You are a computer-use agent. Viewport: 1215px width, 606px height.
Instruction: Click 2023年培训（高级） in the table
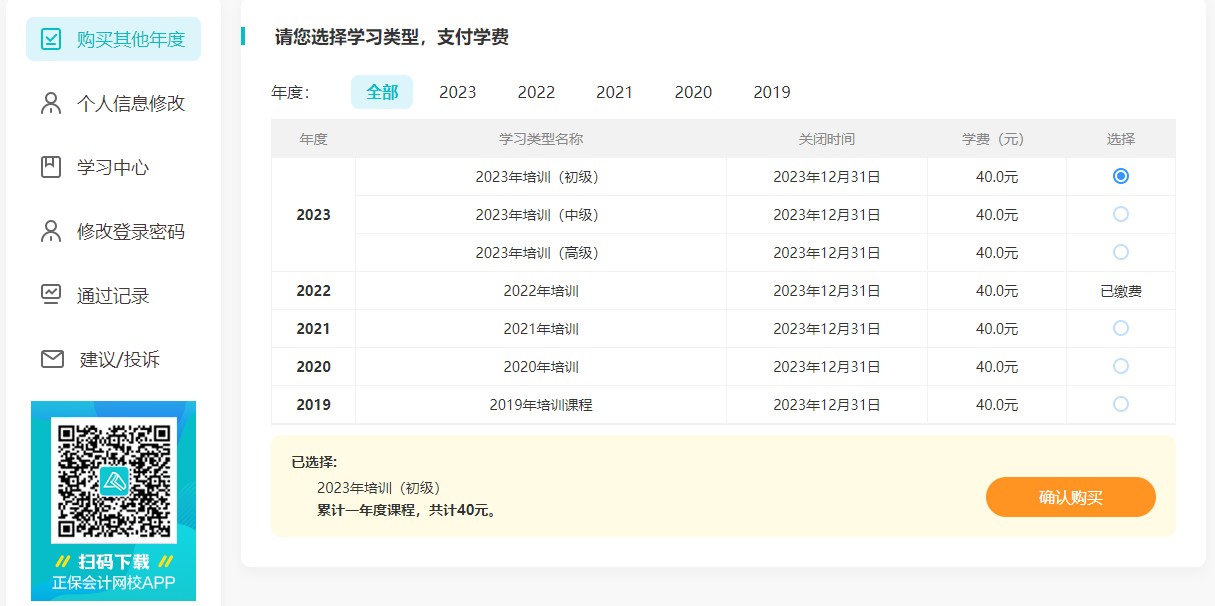click(541, 253)
